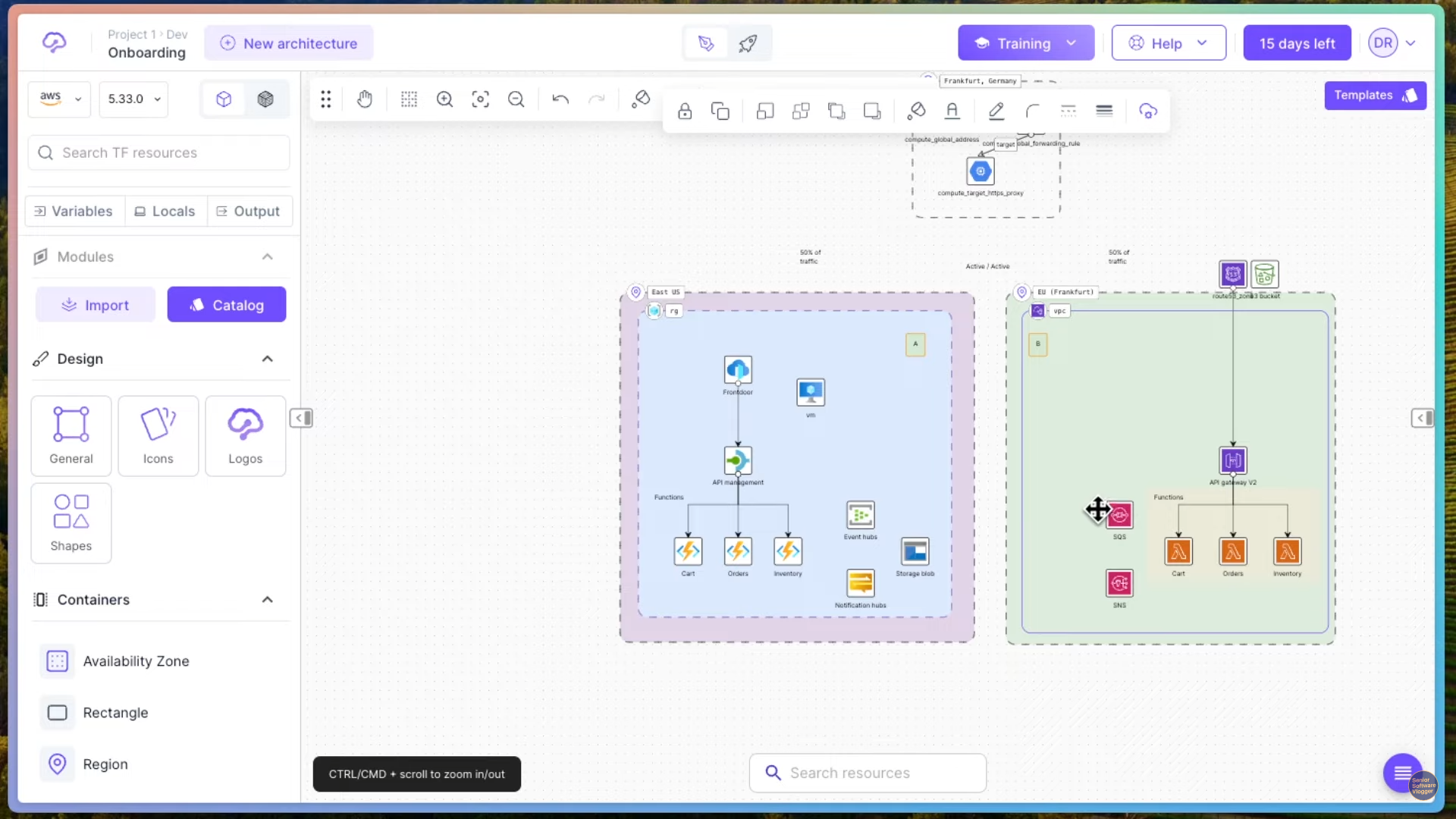This screenshot has height=819, width=1456.
Task: Click the cloud sync icon in floating toolbar
Action: (1148, 111)
